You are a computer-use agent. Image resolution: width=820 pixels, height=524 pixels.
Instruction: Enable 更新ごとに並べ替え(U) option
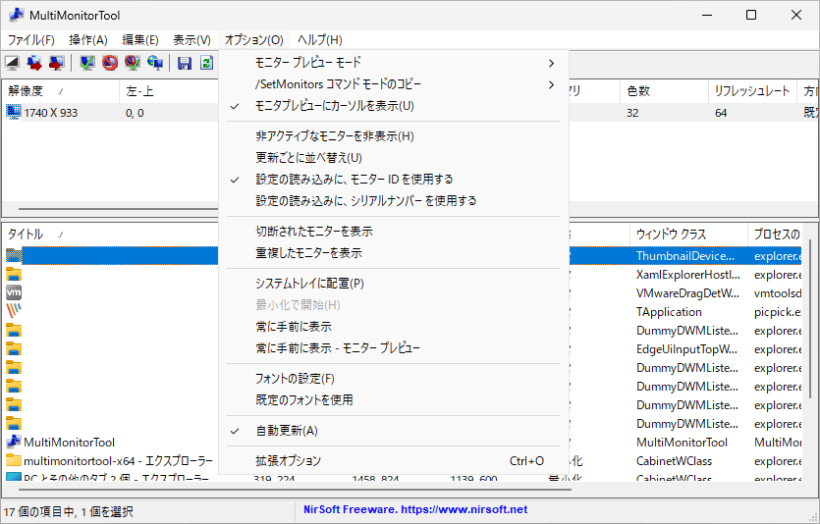click(x=393, y=158)
